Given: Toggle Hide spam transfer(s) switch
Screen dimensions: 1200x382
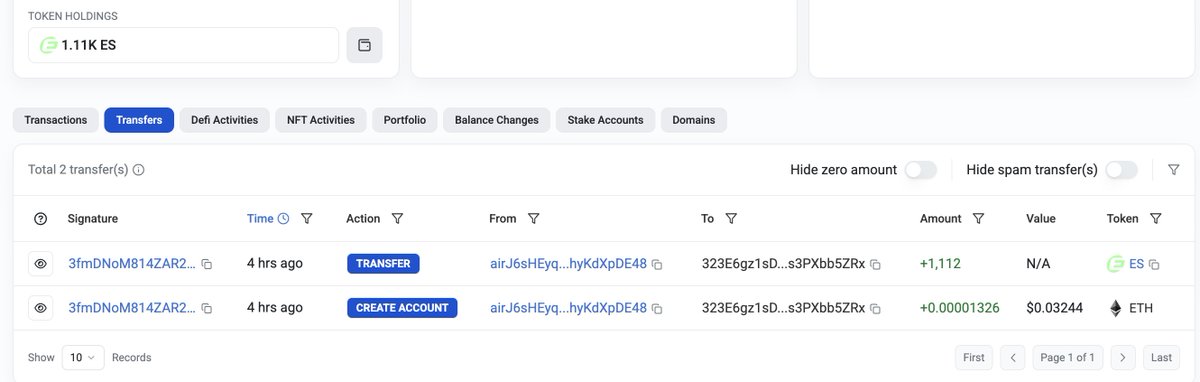Looking at the screenshot, I should pos(1121,170).
